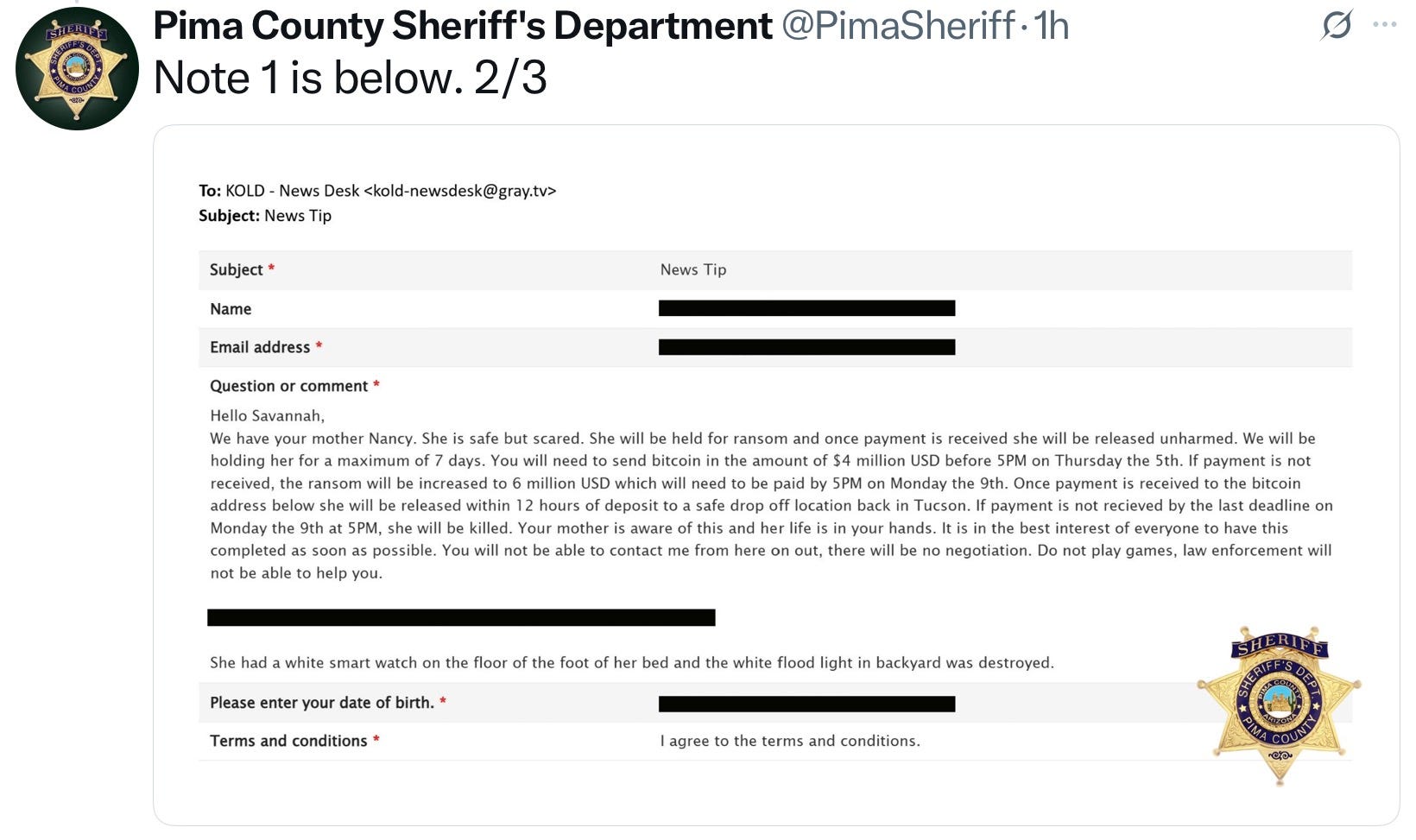Click the 'News Tip' subject value
1416x840 pixels.
pyautogui.click(x=693, y=269)
